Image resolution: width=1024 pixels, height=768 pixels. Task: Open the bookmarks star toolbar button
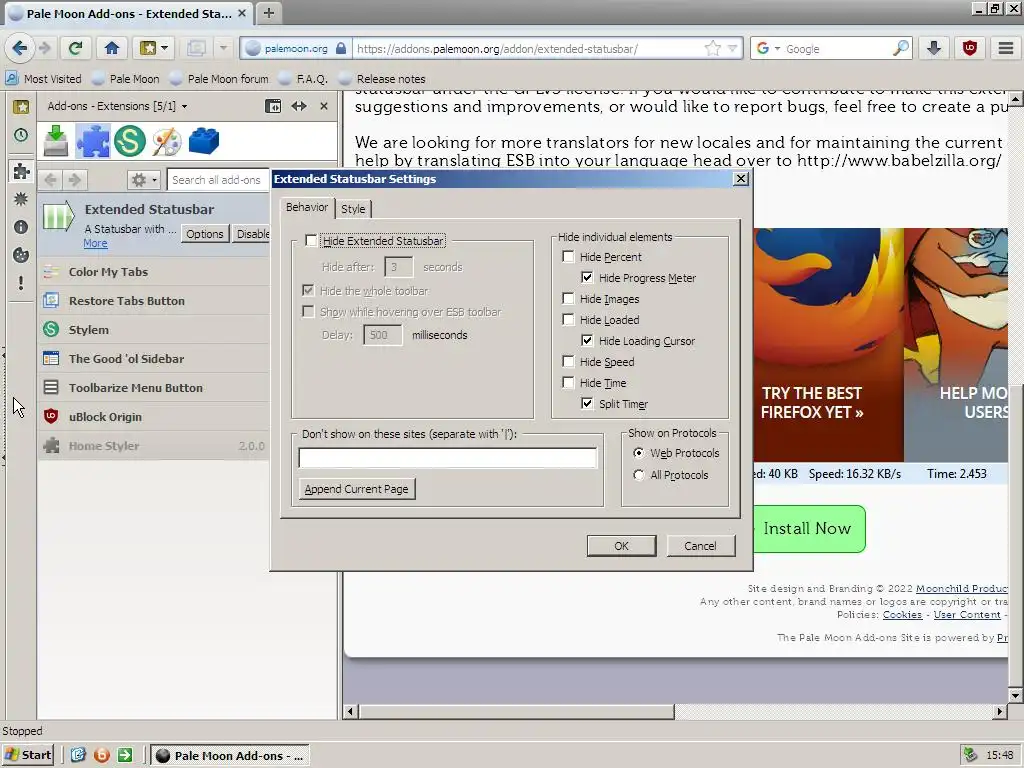pyautogui.click(x=148, y=48)
